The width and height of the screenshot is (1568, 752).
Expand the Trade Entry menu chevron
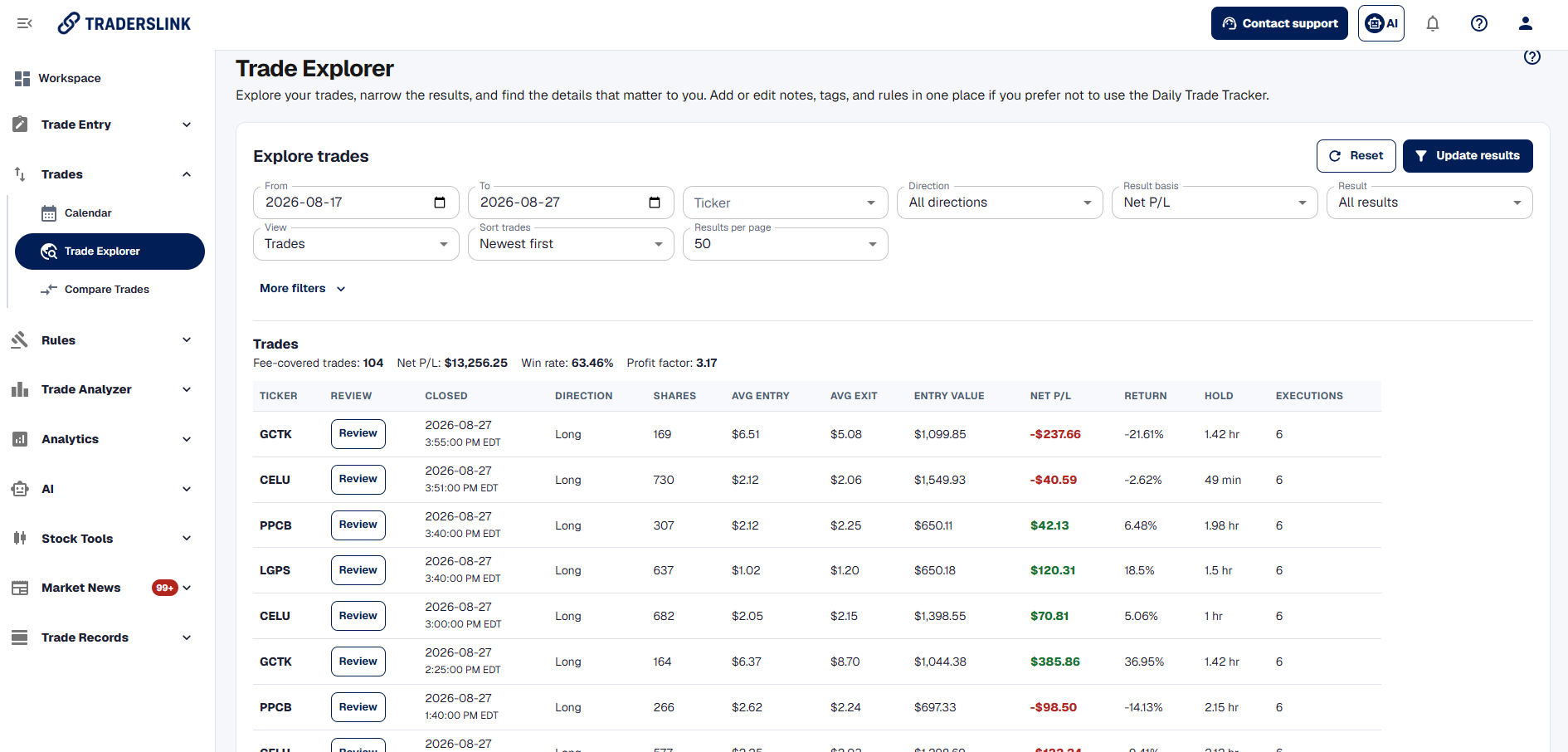coord(187,125)
